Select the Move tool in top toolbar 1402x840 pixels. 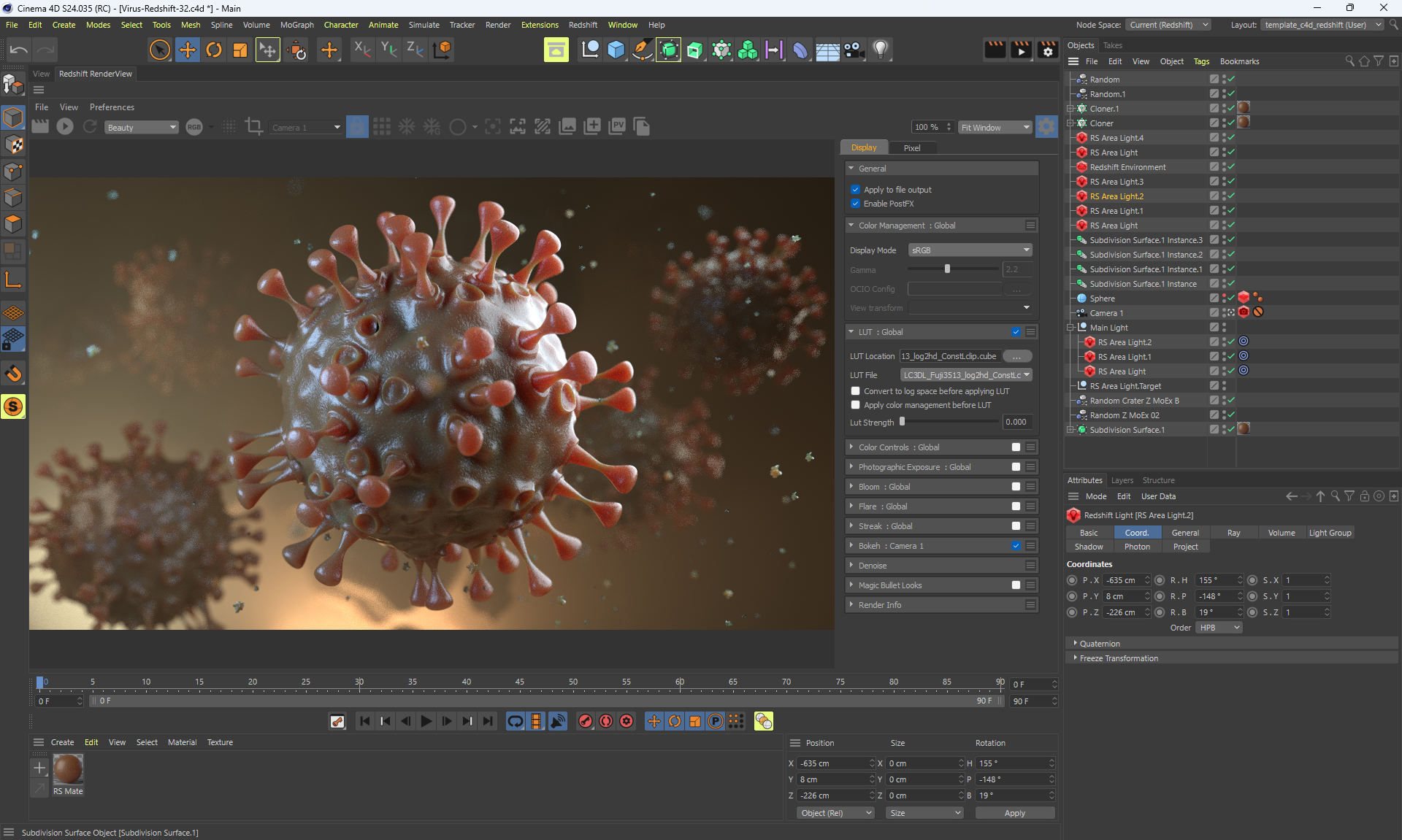pos(187,50)
